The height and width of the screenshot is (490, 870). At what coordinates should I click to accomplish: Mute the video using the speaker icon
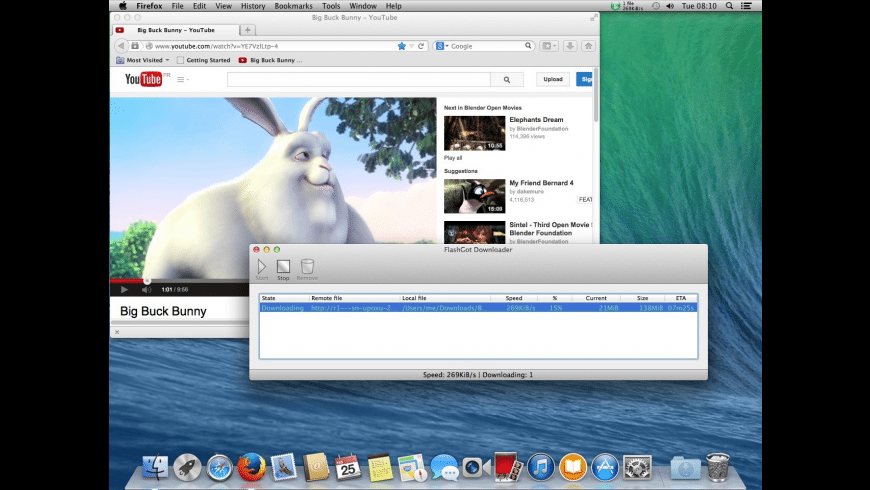(x=146, y=289)
